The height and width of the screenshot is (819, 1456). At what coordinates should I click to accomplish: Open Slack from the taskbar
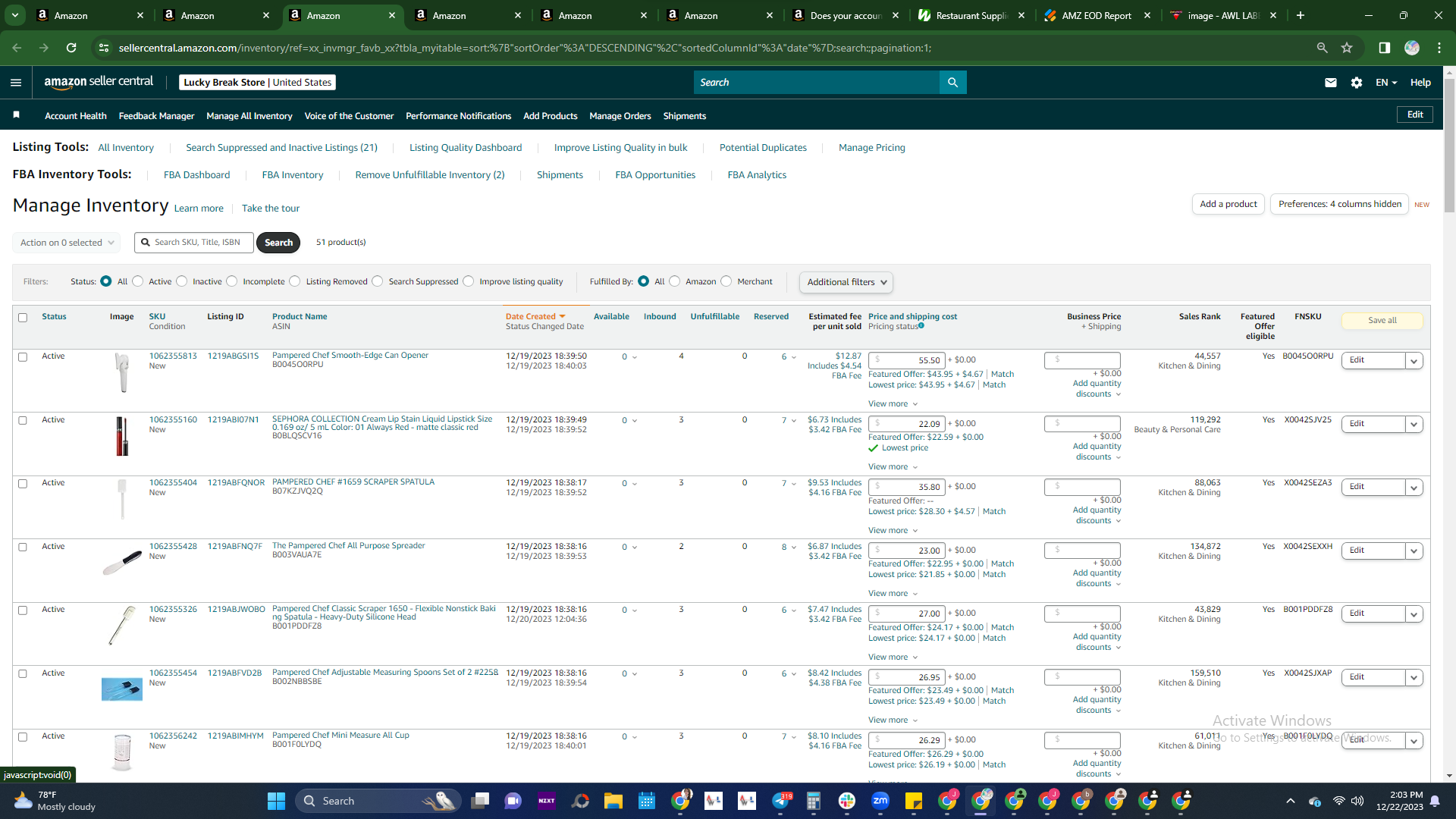[847, 801]
